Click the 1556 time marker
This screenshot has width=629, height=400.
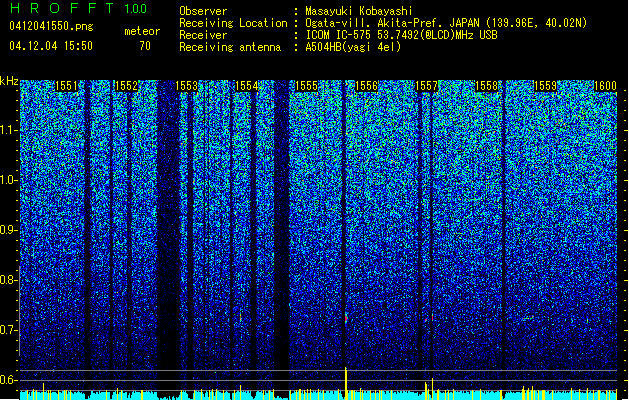366,86
